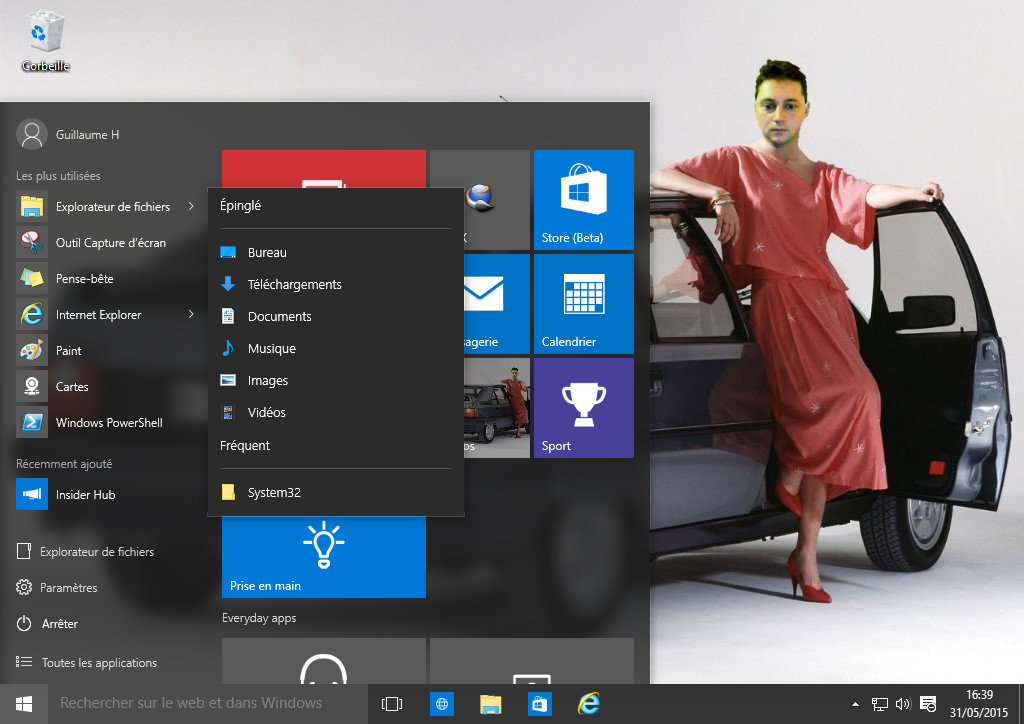Click the Task View taskbar button
The width and height of the screenshot is (1024, 724).
pyautogui.click(x=392, y=704)
